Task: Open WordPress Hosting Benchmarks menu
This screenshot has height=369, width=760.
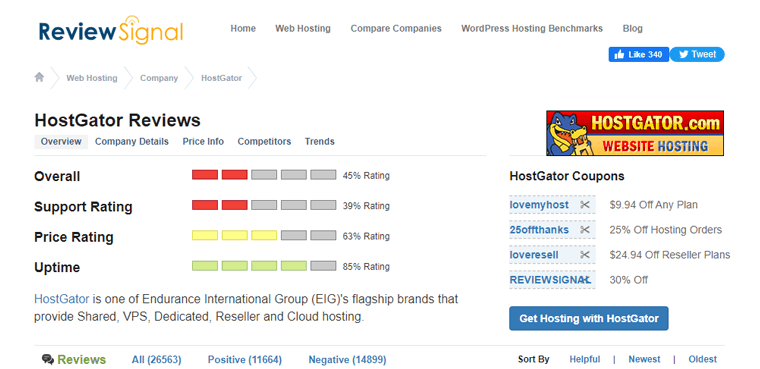Action: (532, 29)
